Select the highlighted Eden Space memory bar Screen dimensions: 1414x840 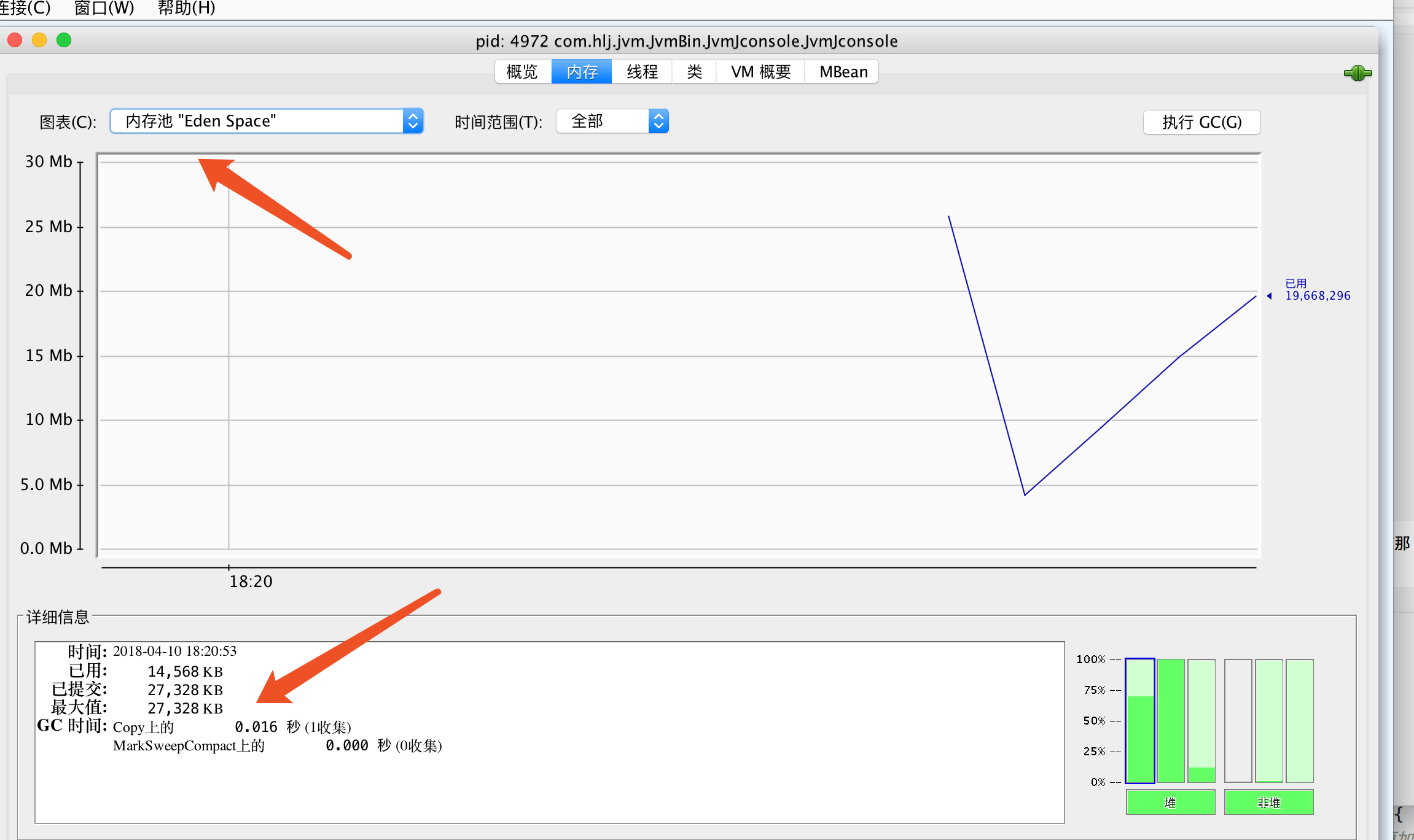[x=1139, y=721]
